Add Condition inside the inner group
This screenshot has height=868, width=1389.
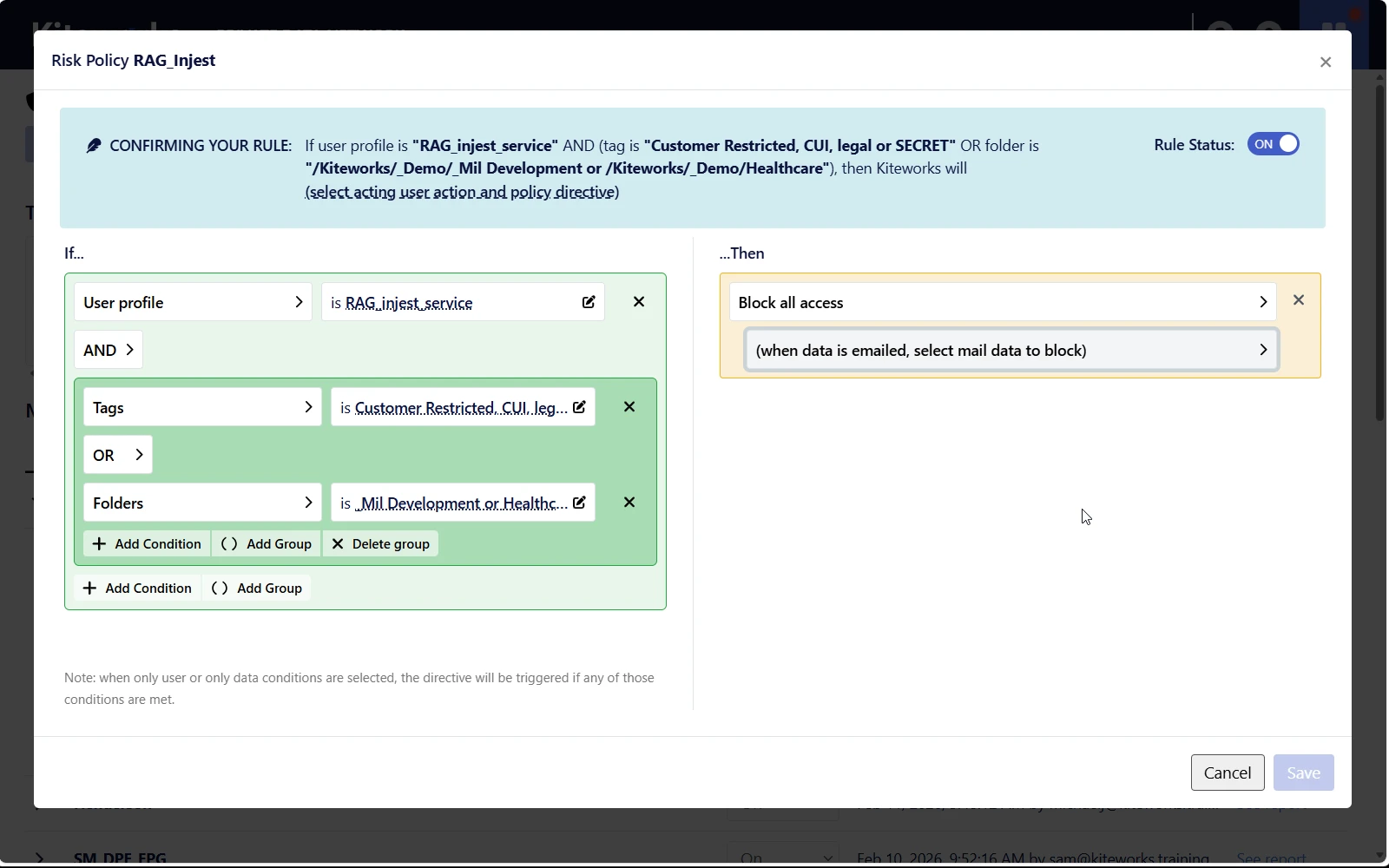[147, 543]
